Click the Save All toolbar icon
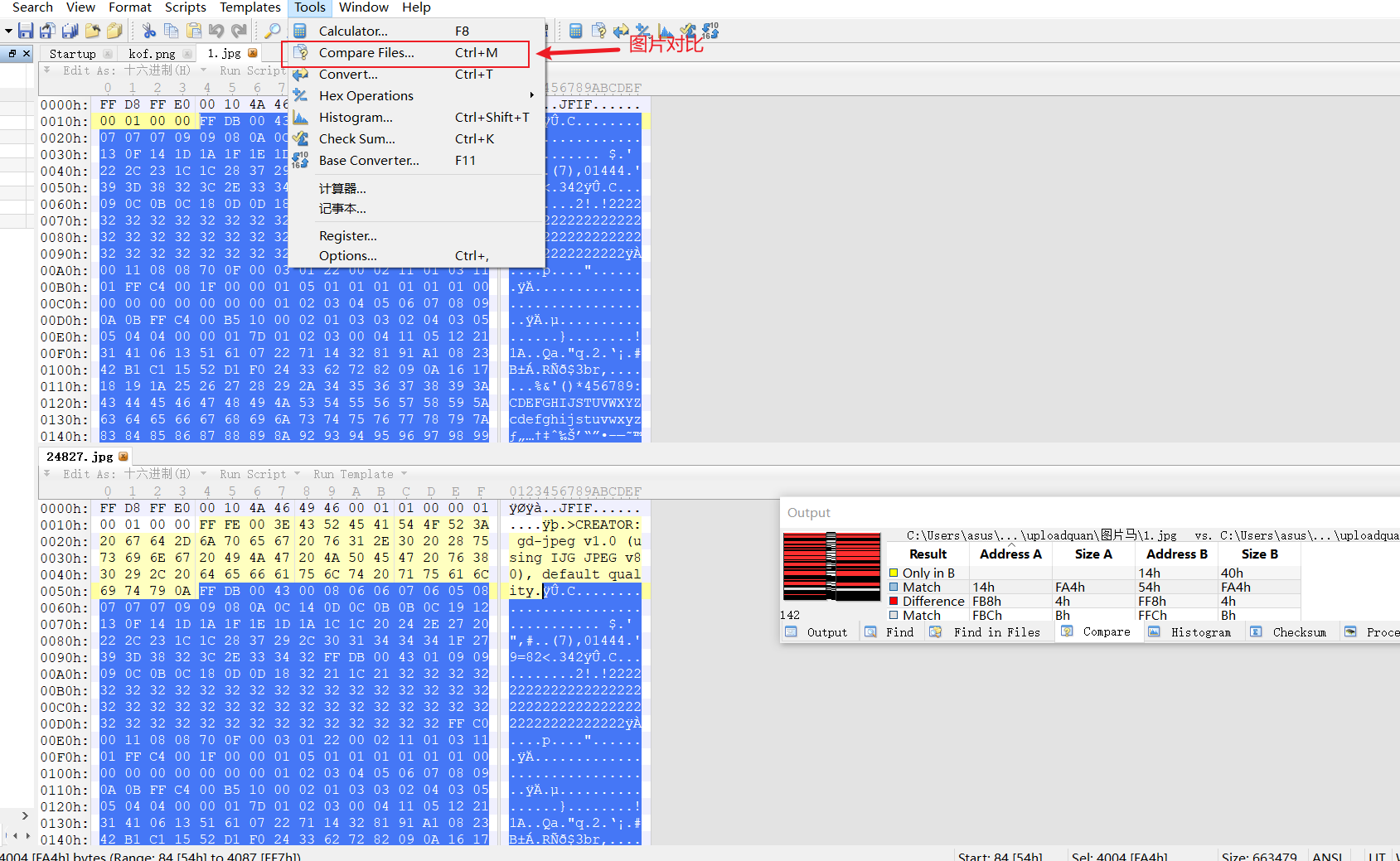 click(70, 31)
